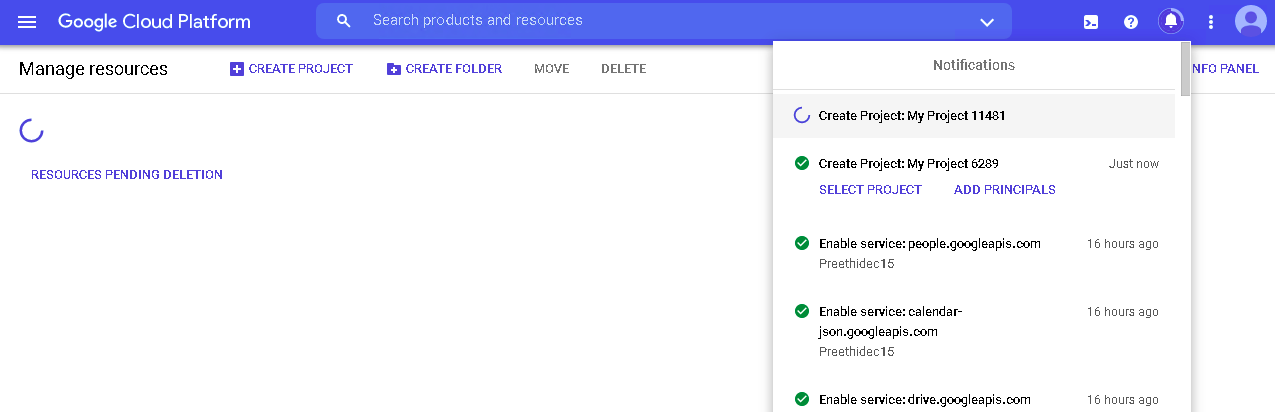Open the Create Project: My Project 11481 notification
The width and height of the screenshot is (1275, 412).
tap(974, 116)
